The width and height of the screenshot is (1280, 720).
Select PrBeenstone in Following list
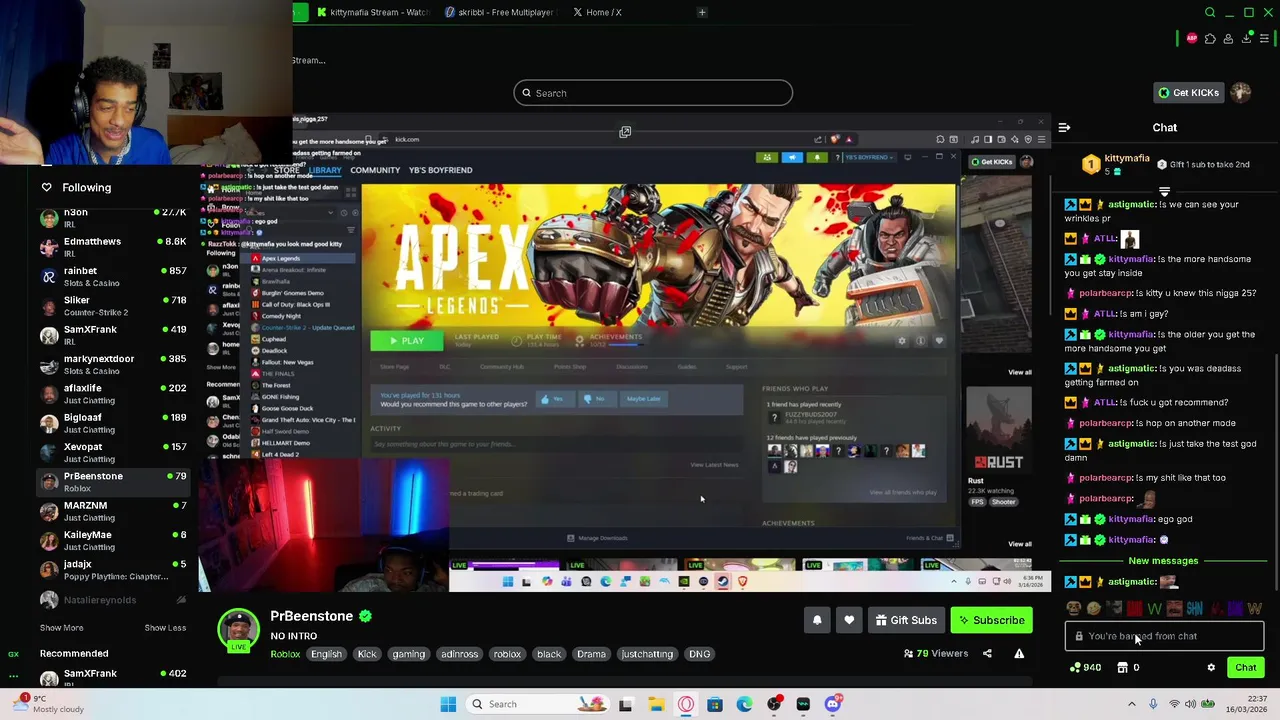(x=113, y=482)
